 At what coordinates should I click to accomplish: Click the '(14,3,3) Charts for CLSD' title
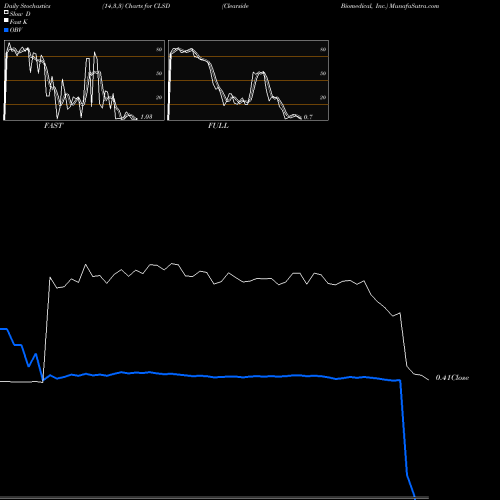coord(136,6)
